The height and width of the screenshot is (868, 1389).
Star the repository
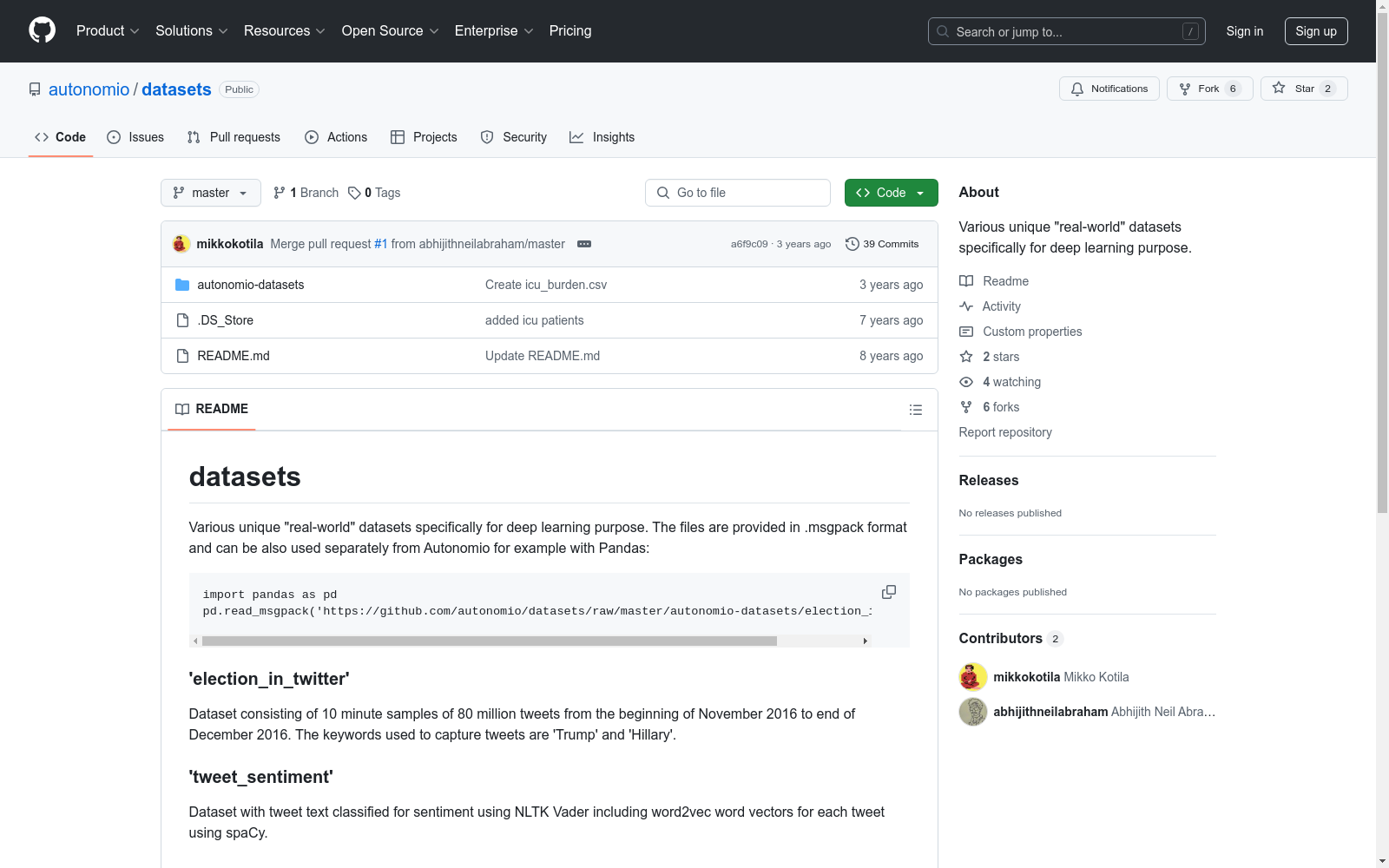click(x=1304, y=89)
